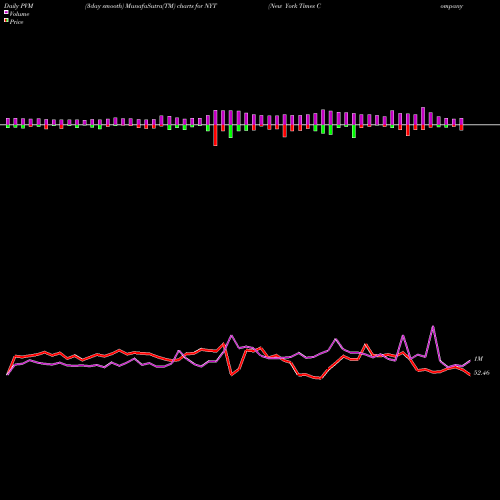The height and width of the screenshot is (500, 500).
Task: Click the Volume legend purple swatch
Action: click(x=6, y=12)
